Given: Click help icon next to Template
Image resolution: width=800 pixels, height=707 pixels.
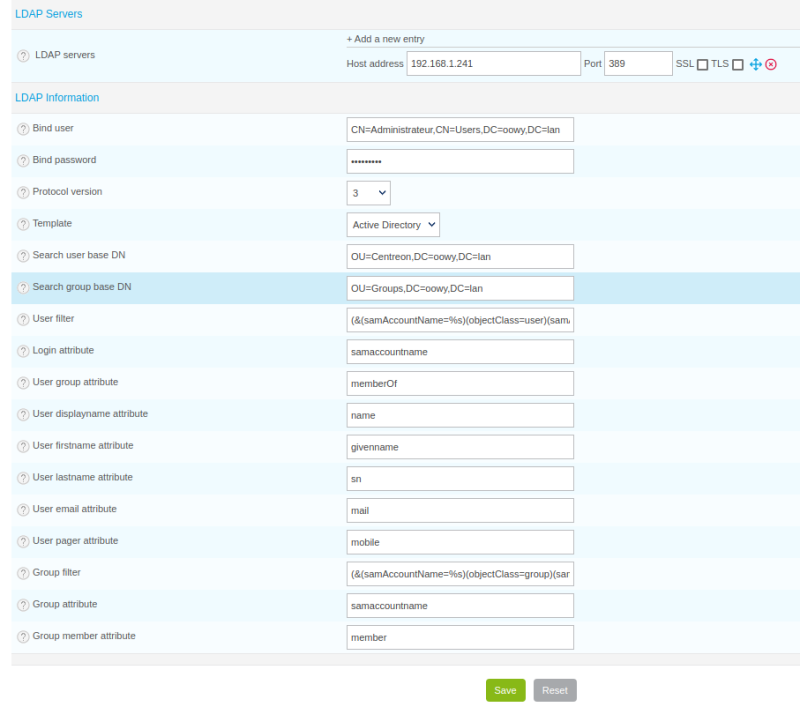Looking at the screenshot, I should pos(23,224).
